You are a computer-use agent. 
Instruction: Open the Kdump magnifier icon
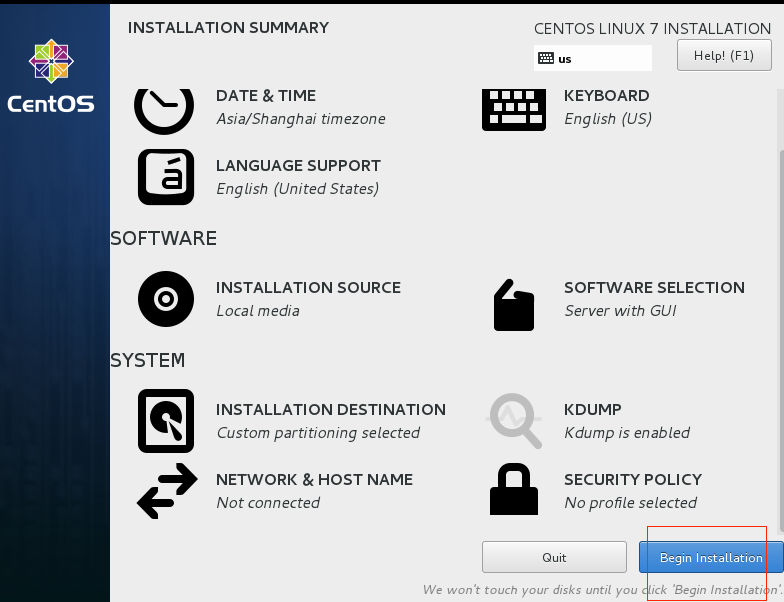click(x=514, y=420)
